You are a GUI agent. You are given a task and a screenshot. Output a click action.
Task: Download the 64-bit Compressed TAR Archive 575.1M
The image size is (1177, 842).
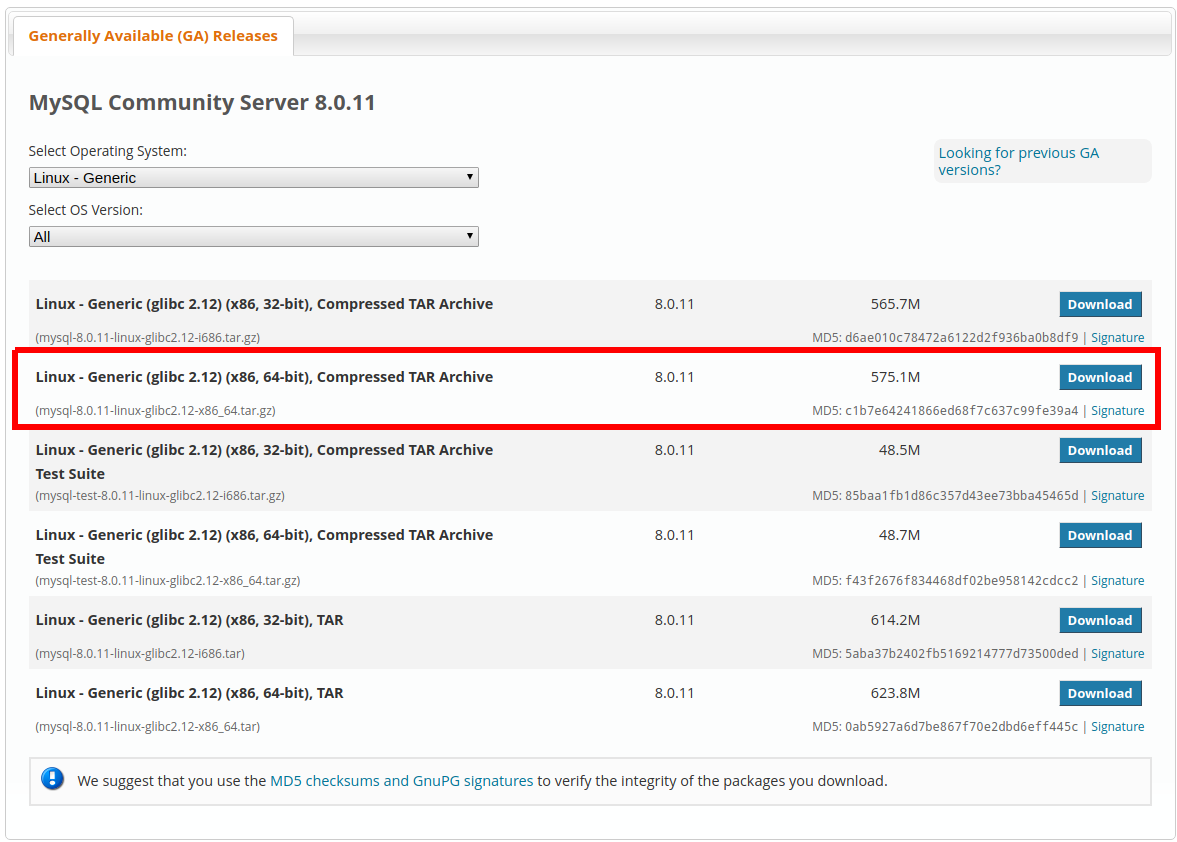(1100, 377)
